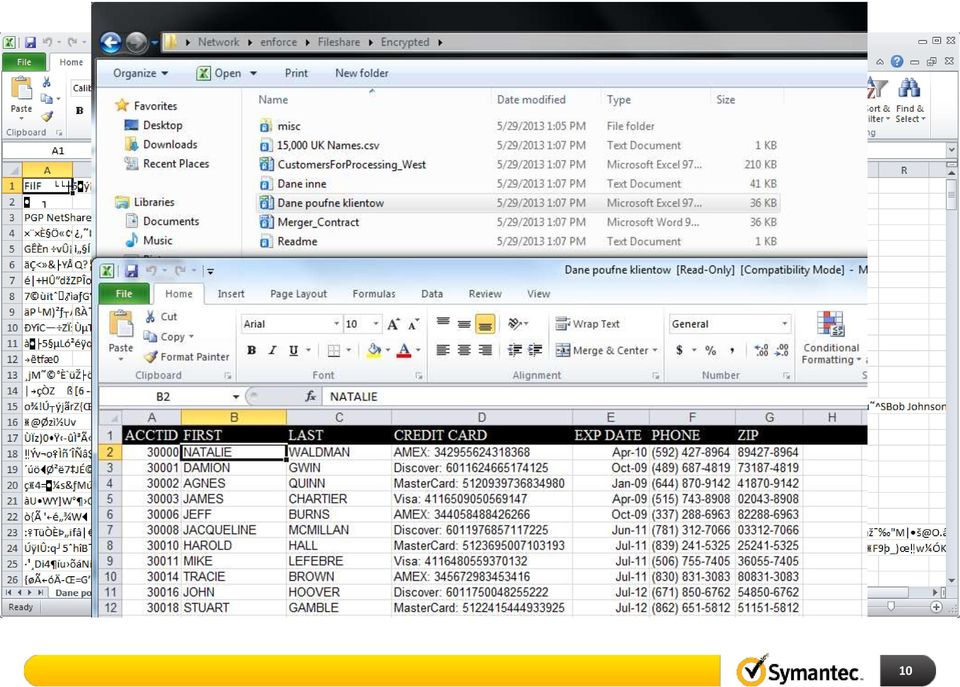
Task: Align text left in front Excel
Action: [443, 350]
